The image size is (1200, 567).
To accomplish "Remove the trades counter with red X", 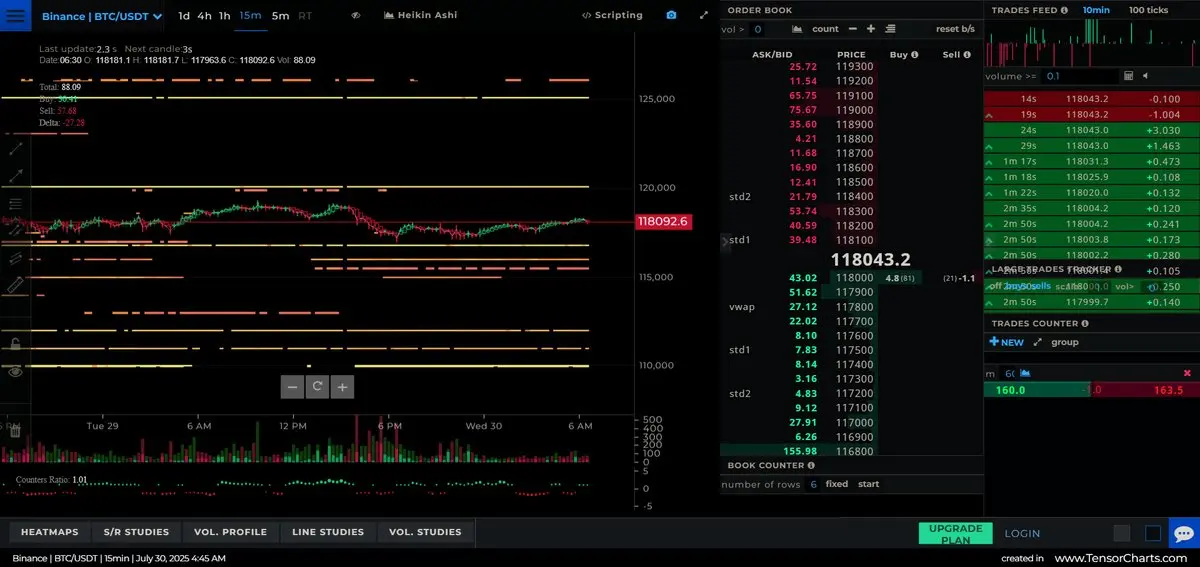I will click(x=1188, y=372).
